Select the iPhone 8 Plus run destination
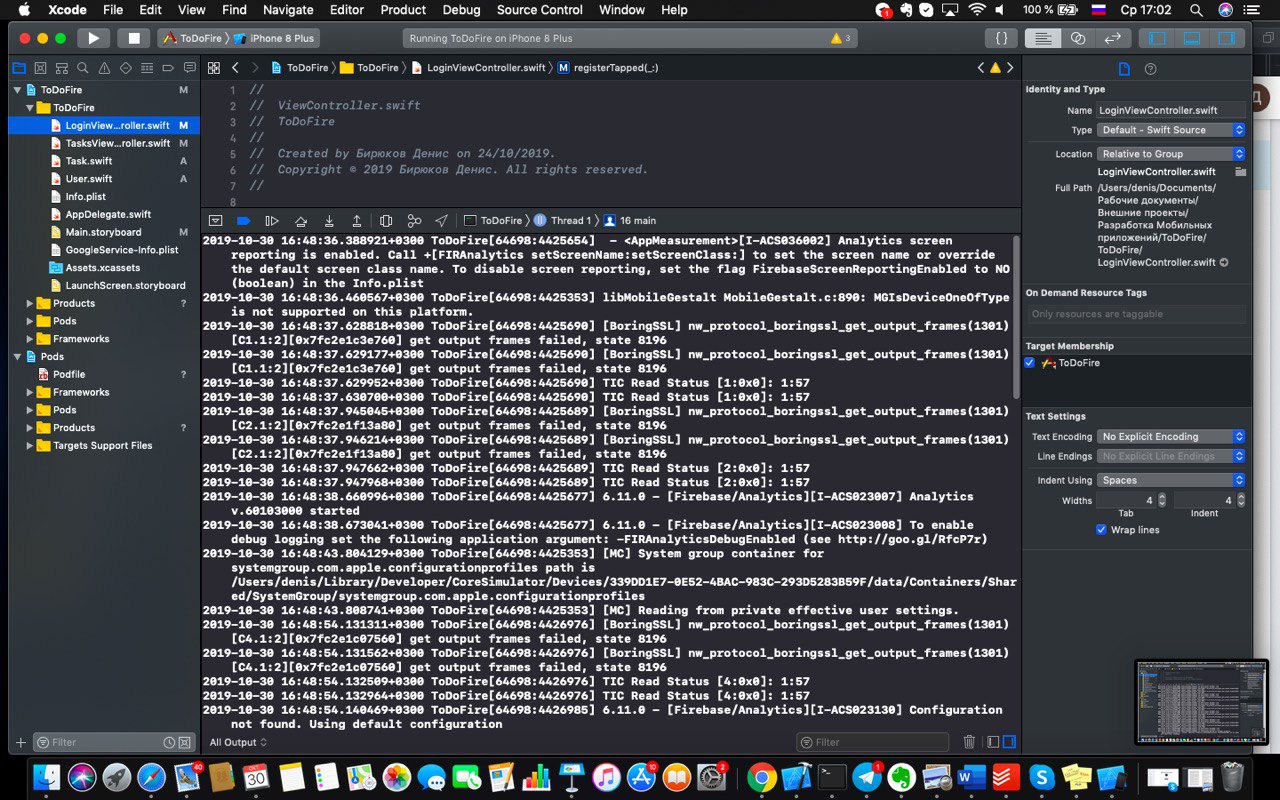1280x800 pixels. pyautogui.click(x=273, y=38)
